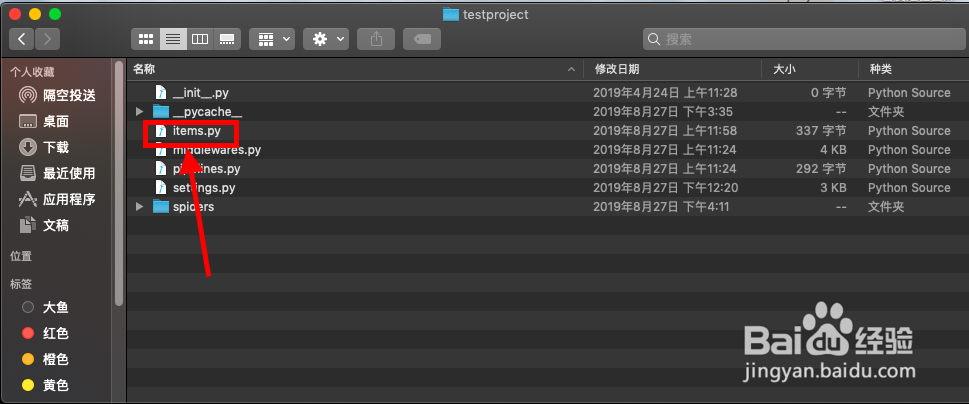Switch to icon view mode
Screen dimensions: 969x404
(x=146, y=39)
